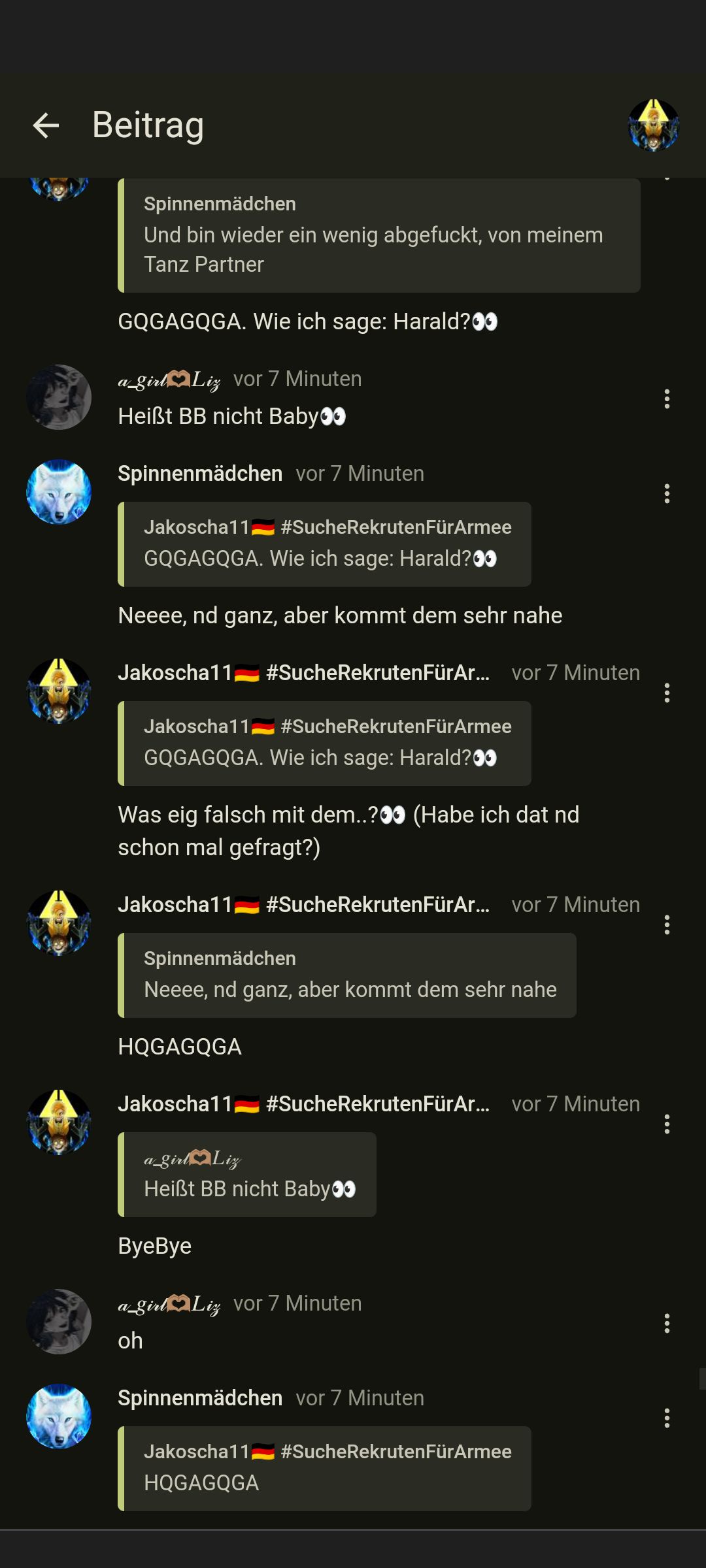Open three-dot menu on HQGAGQGA comment
This screenshot has width=706, height=1568.
tap(667, 925)
